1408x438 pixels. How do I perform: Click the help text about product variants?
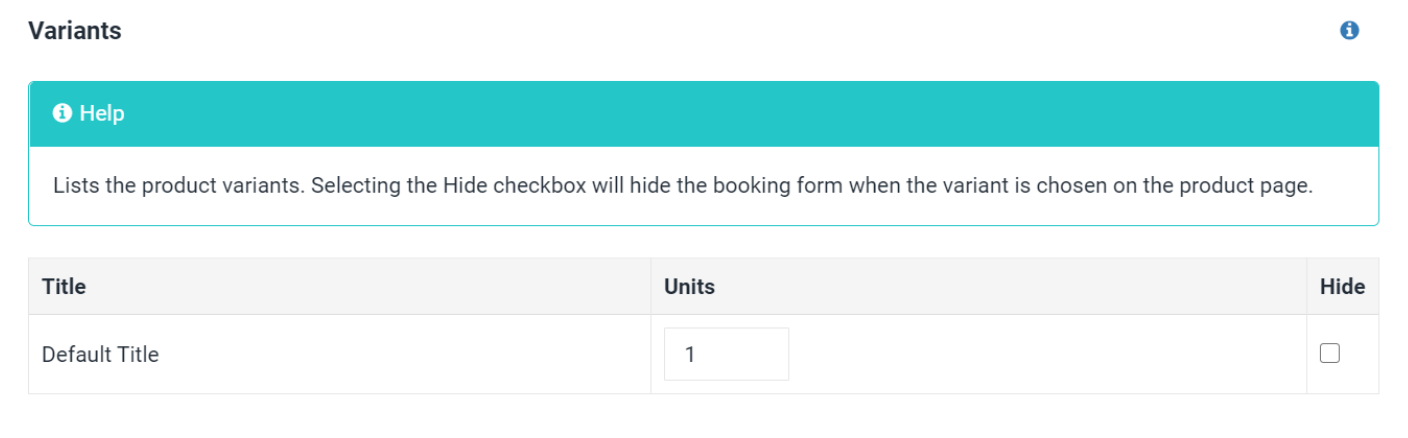coord(682,187)
